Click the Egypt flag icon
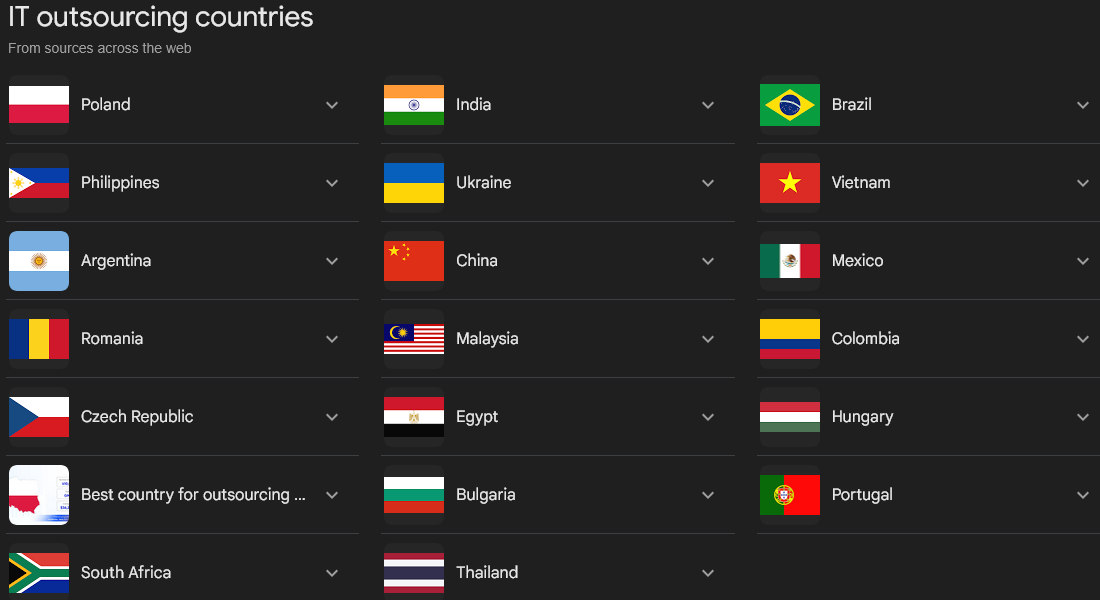Viewport: 1100px width, 600px height. tap(414, 417)
